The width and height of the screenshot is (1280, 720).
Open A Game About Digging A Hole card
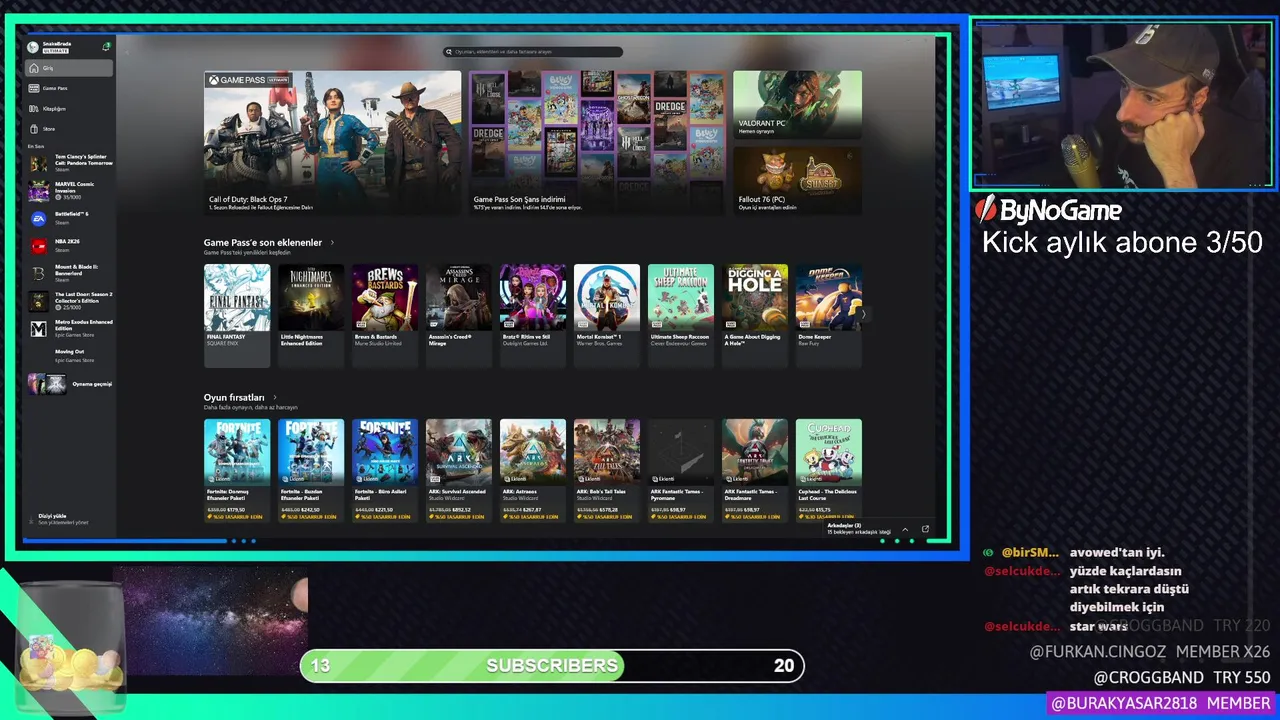(755, 315)
